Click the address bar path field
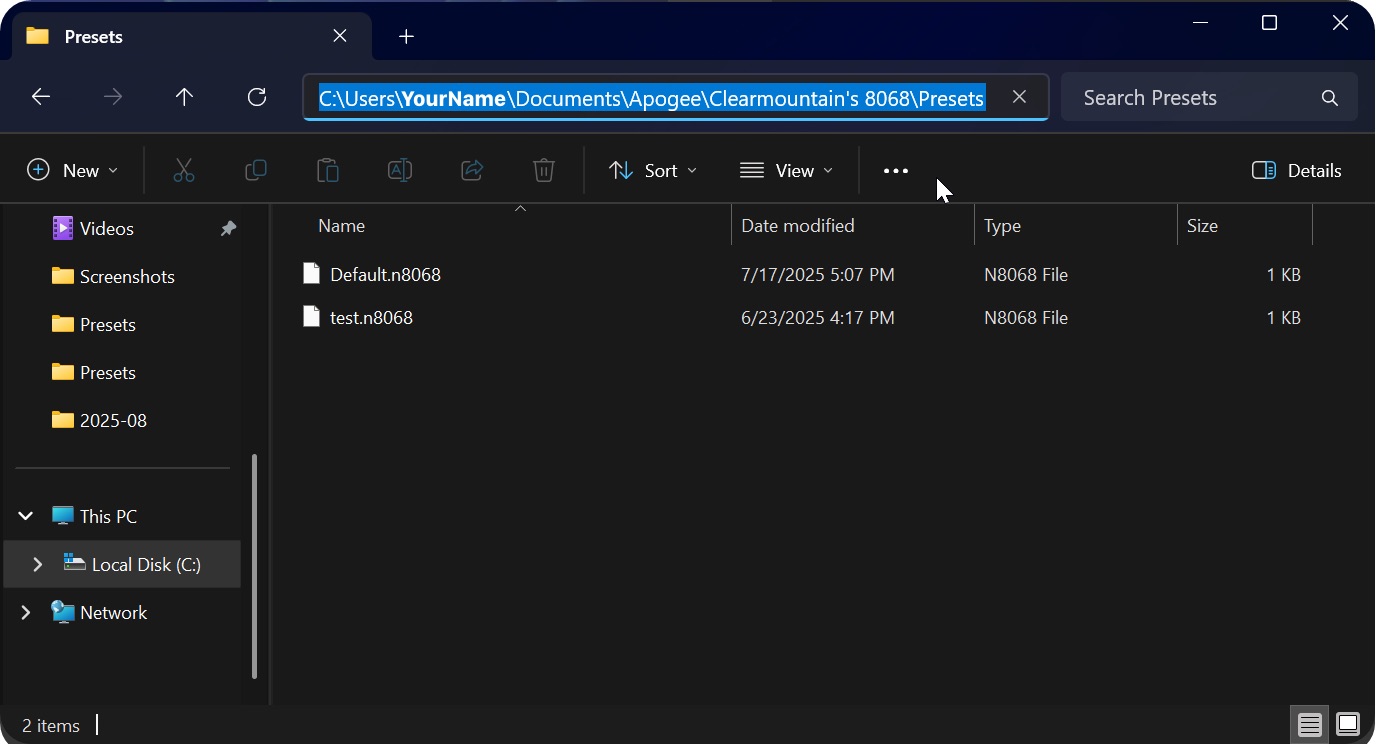1376x744 pixels. 676,97
